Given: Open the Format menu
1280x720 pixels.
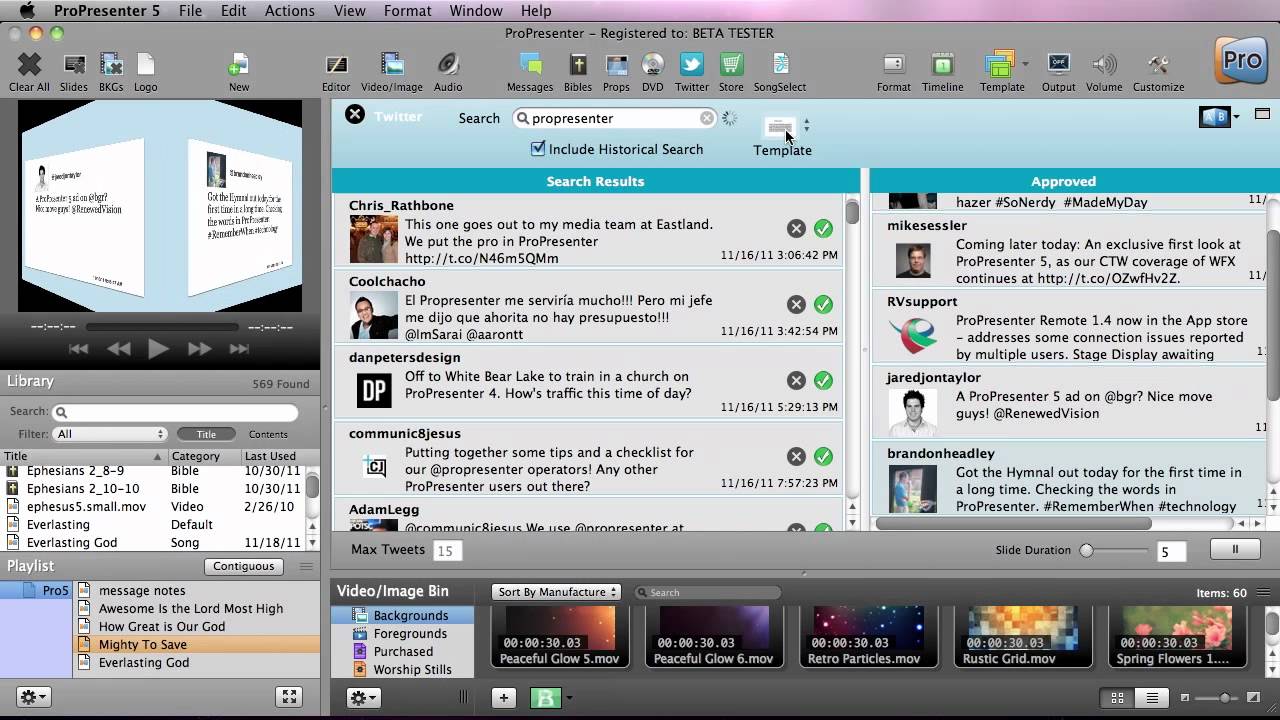Looking at the screenshot, I should [407, 11].
